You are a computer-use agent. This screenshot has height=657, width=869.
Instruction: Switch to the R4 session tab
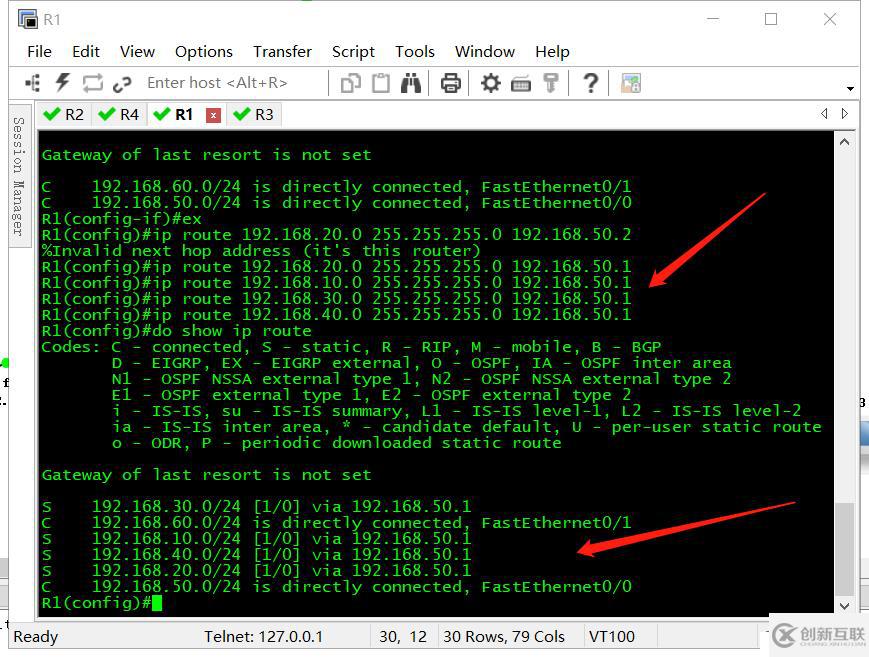[119, 115]
